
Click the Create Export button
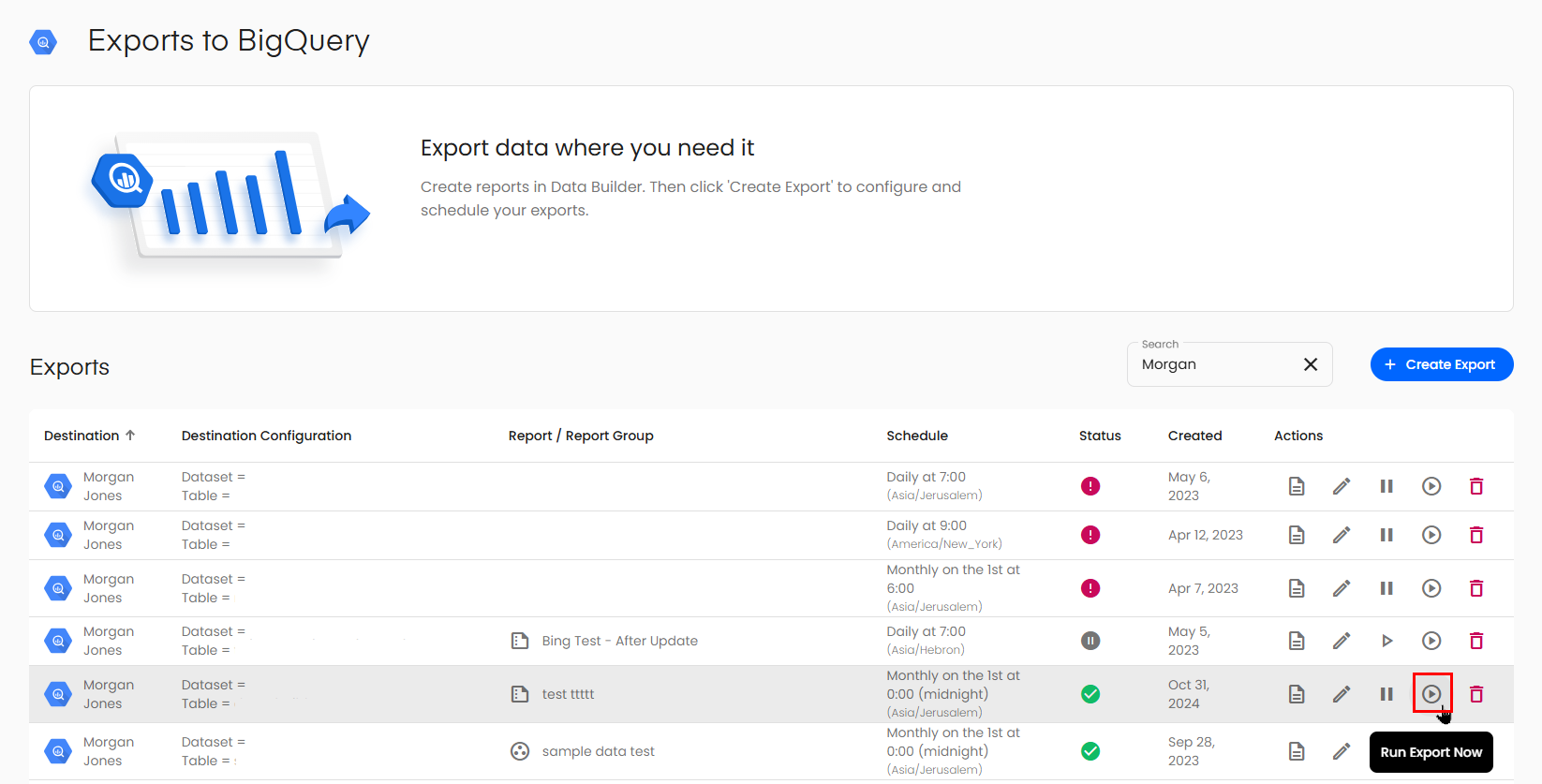1441,364
